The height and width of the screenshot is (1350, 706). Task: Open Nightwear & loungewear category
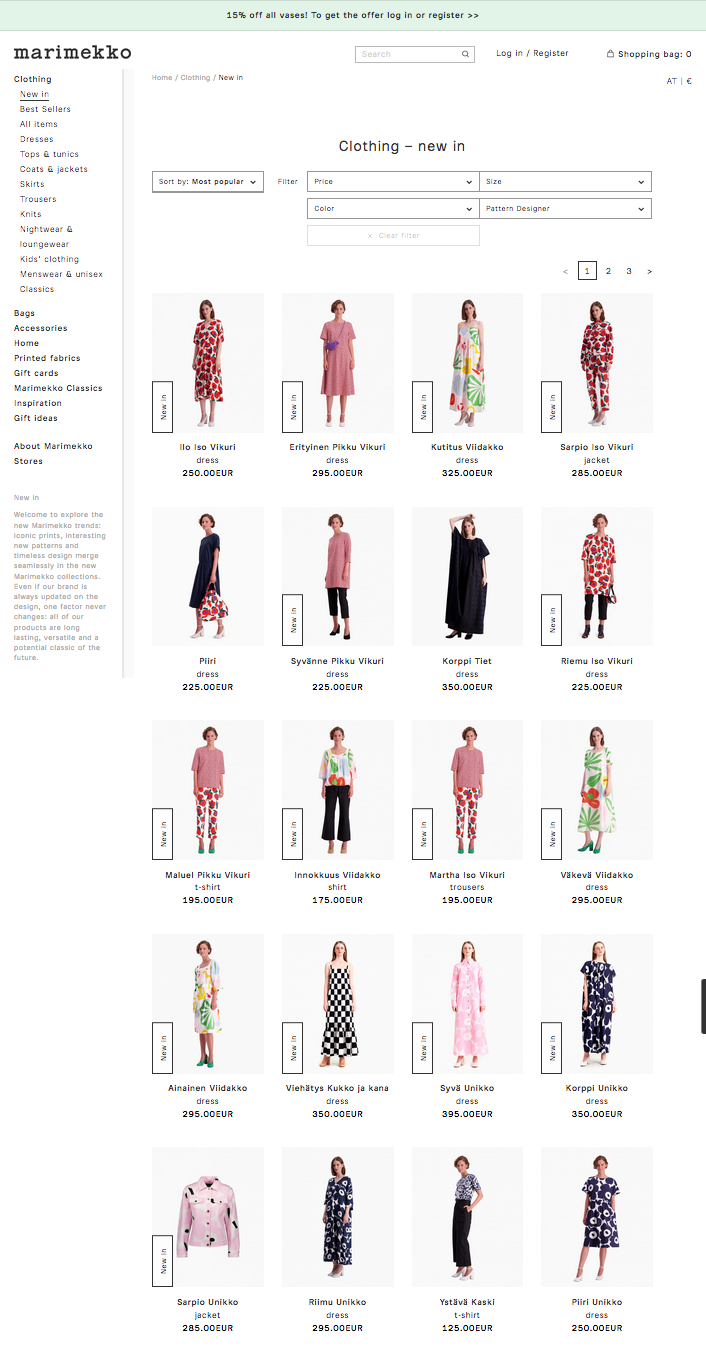46,236
